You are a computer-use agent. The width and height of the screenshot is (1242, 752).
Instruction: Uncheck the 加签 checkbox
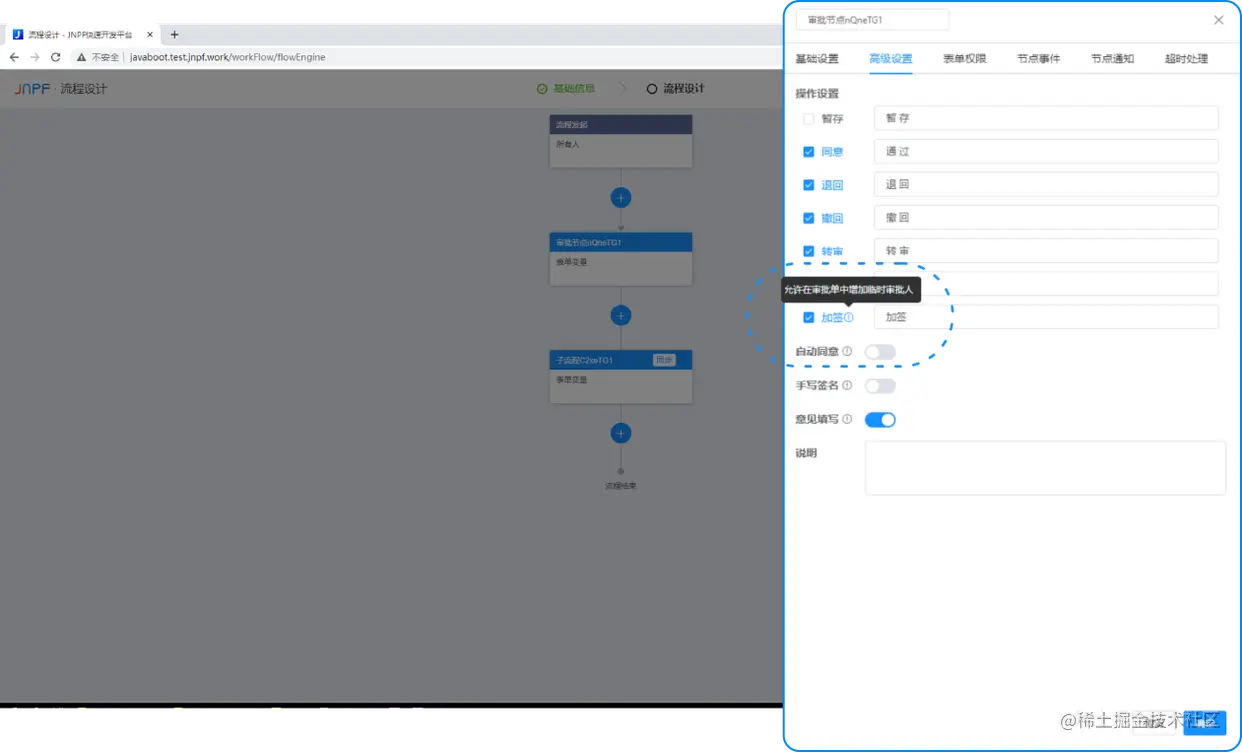(x=809, y=317)
